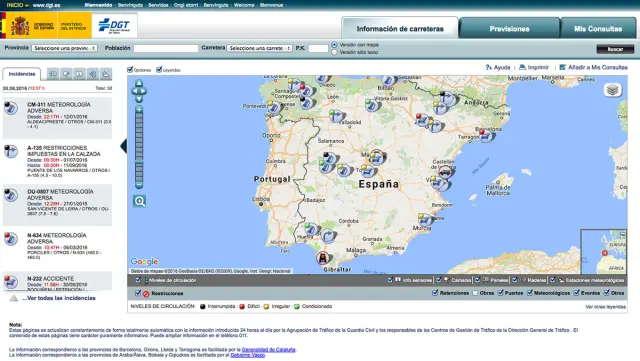This screenshot has width=640, height=361.
Task: Pan the map up with arrow
Action: tap(139, 83)
